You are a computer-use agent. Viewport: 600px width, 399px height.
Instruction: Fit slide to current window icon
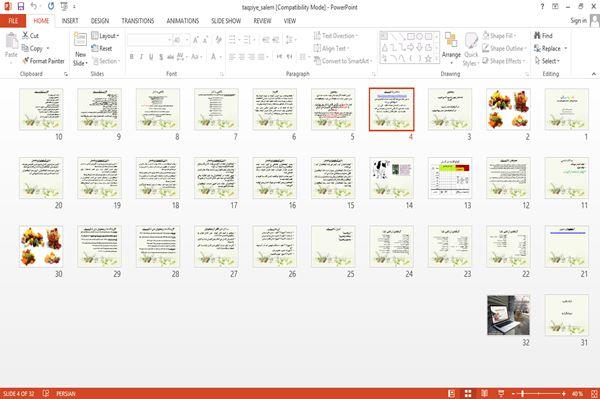[594, 393]
